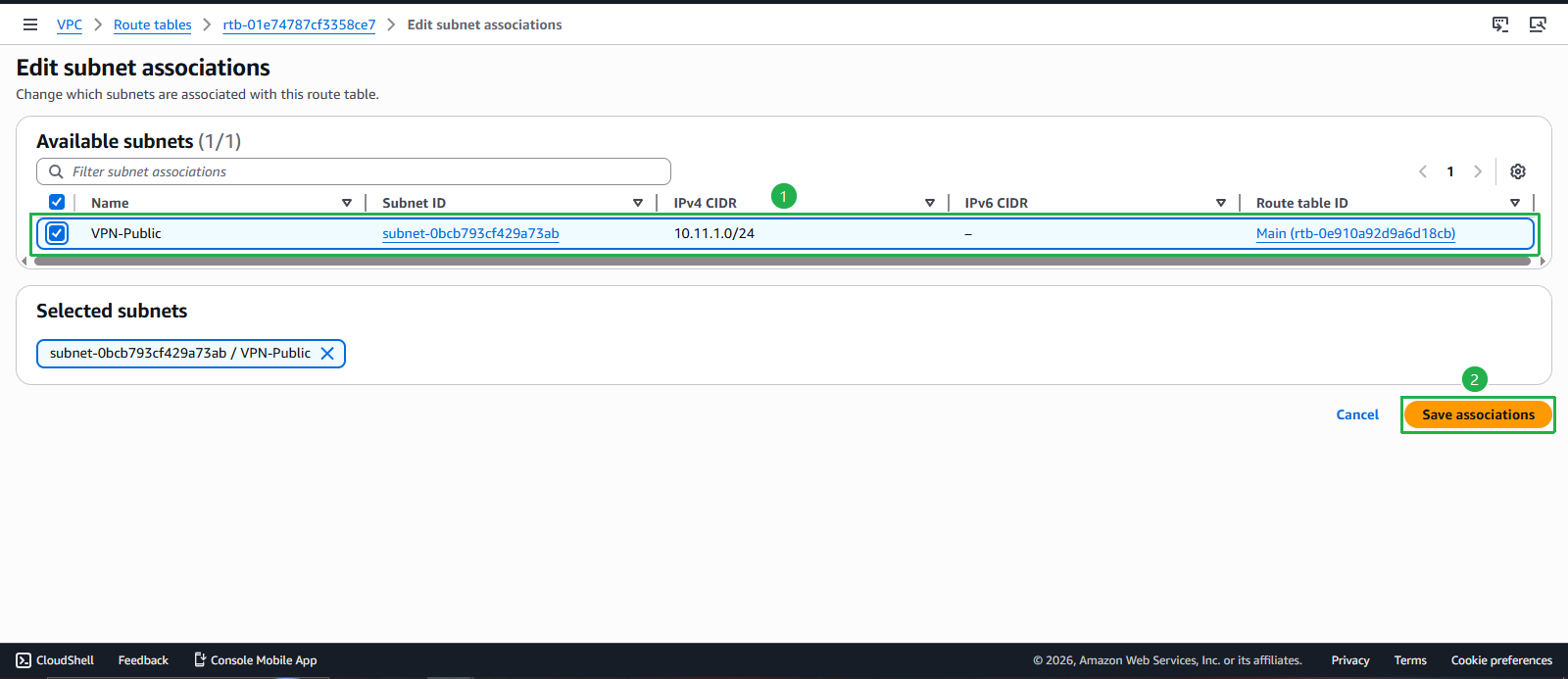1568x679 pixels.
Task: Sort by IPv4 CIDR column arrow
Action: point(930,203)
